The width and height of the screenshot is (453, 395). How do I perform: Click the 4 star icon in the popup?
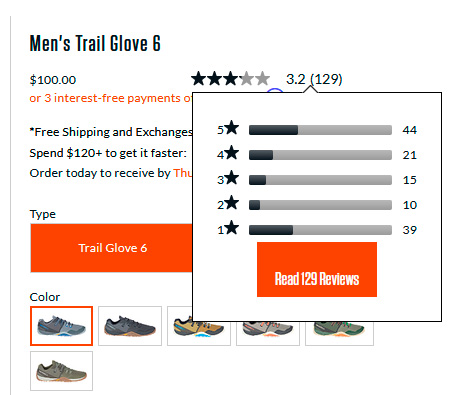231,153
